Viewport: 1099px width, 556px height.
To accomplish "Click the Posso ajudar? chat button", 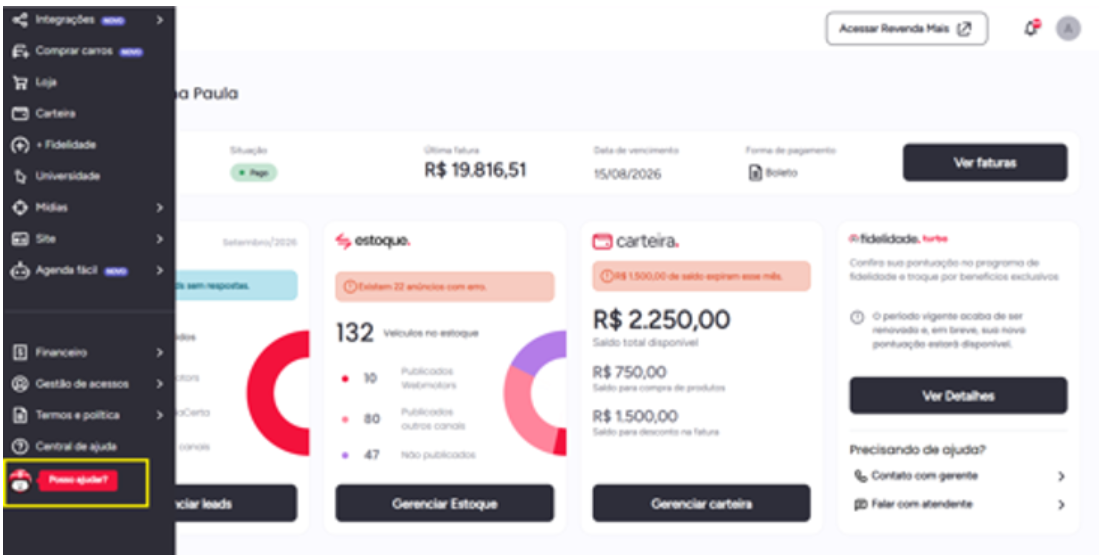I will [78, 480].
